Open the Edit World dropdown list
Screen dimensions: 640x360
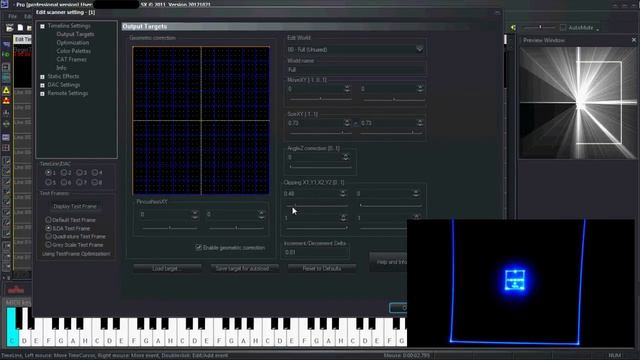[420, 49]
